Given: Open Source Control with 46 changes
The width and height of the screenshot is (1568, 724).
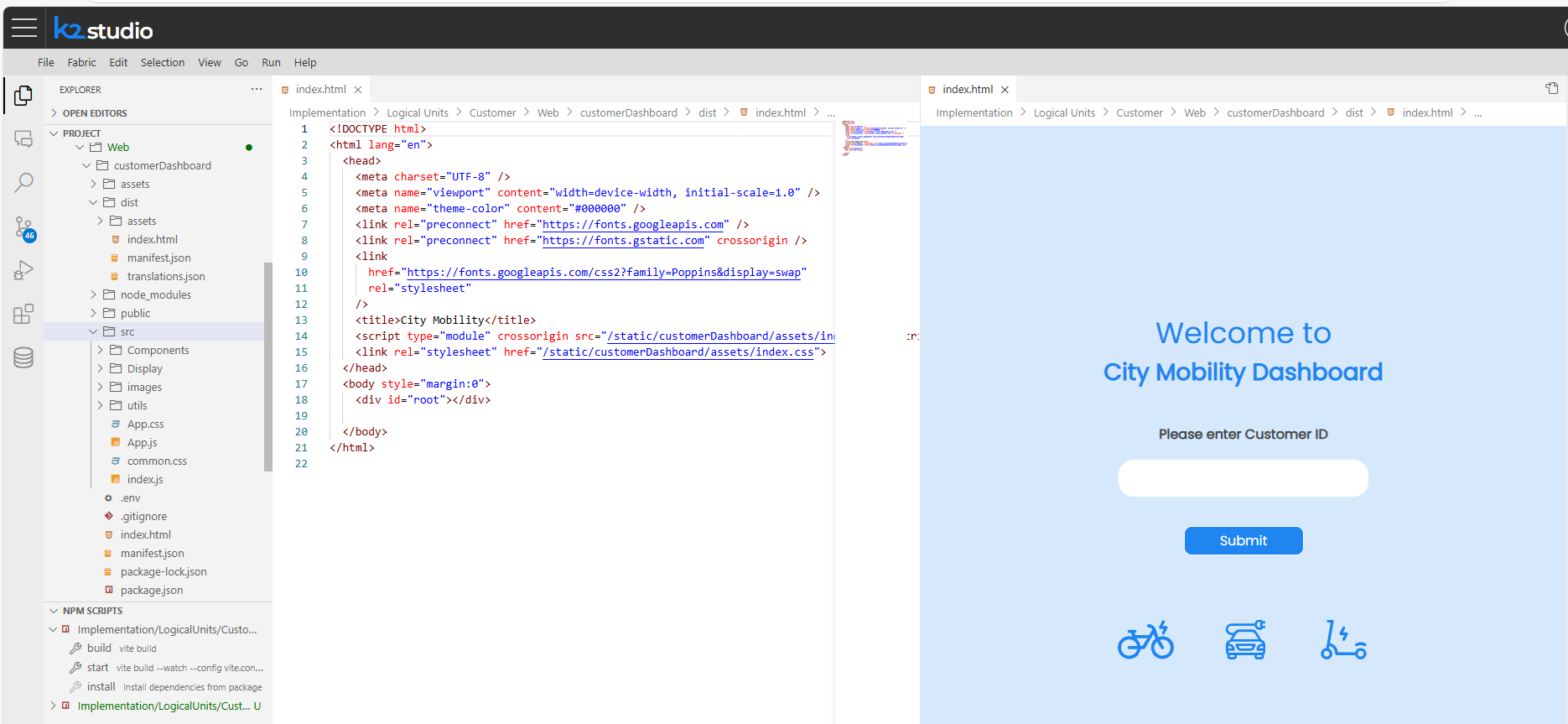Looking at the screenshot, I should click(23, 227).
